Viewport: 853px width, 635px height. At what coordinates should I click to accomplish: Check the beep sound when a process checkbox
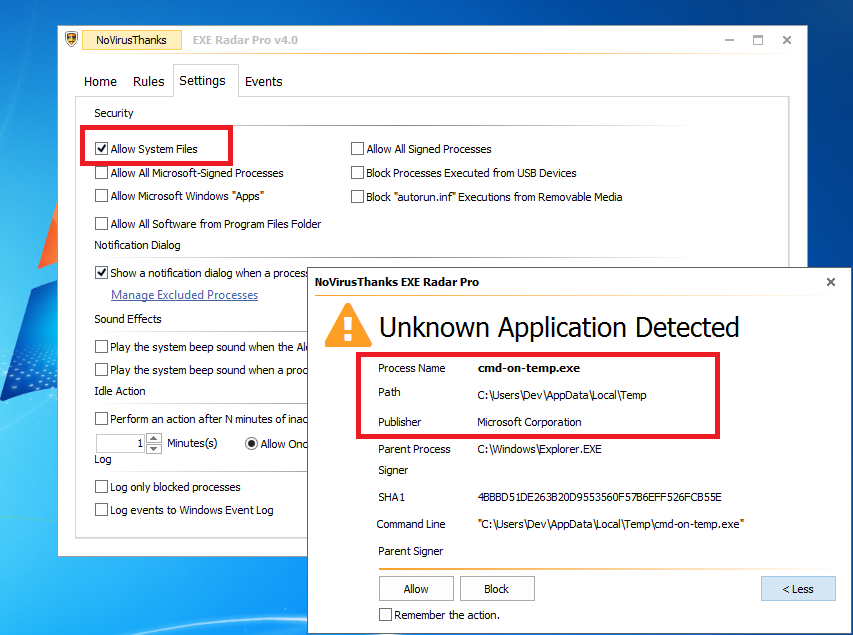[x=101, y=369]
